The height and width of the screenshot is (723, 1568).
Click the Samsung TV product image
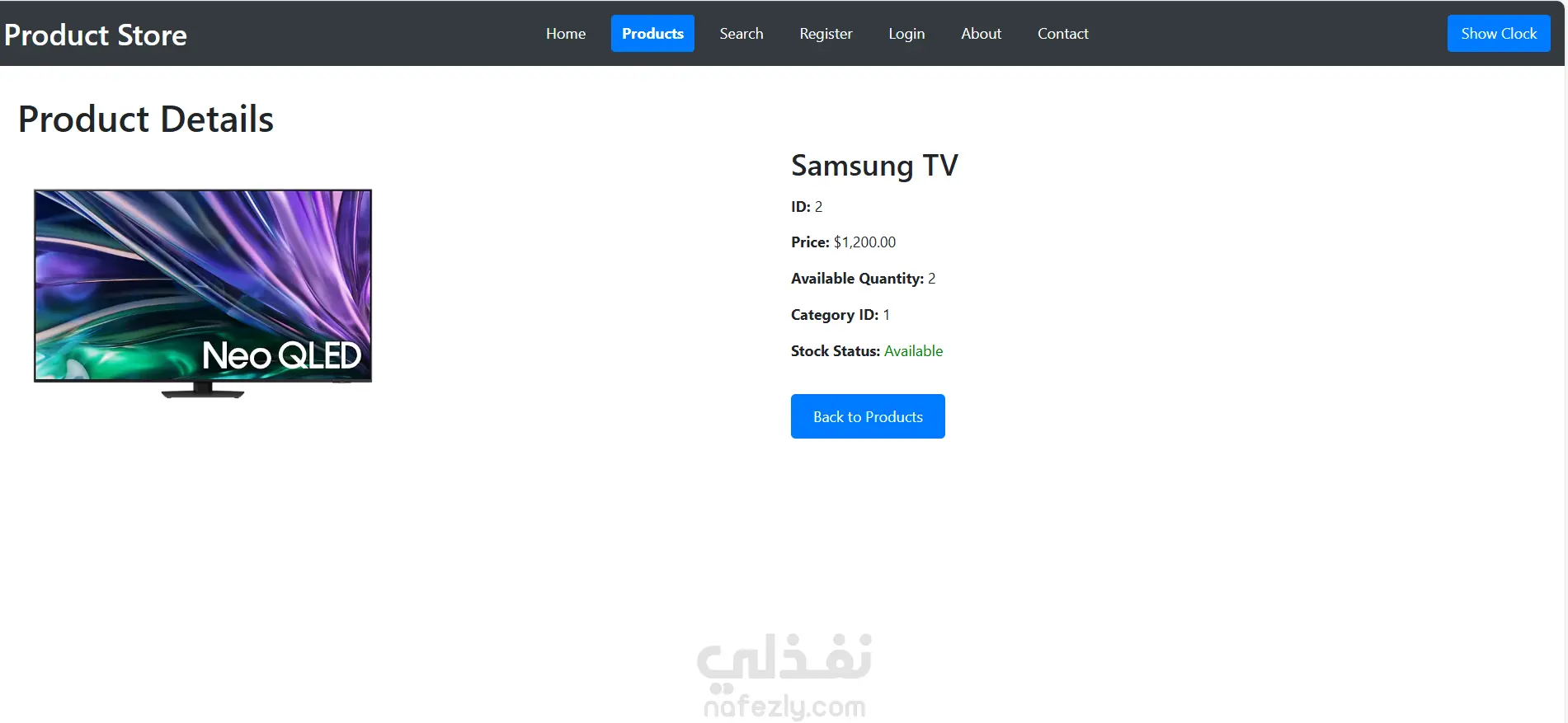pyautogui.click(x=203, y=293)
